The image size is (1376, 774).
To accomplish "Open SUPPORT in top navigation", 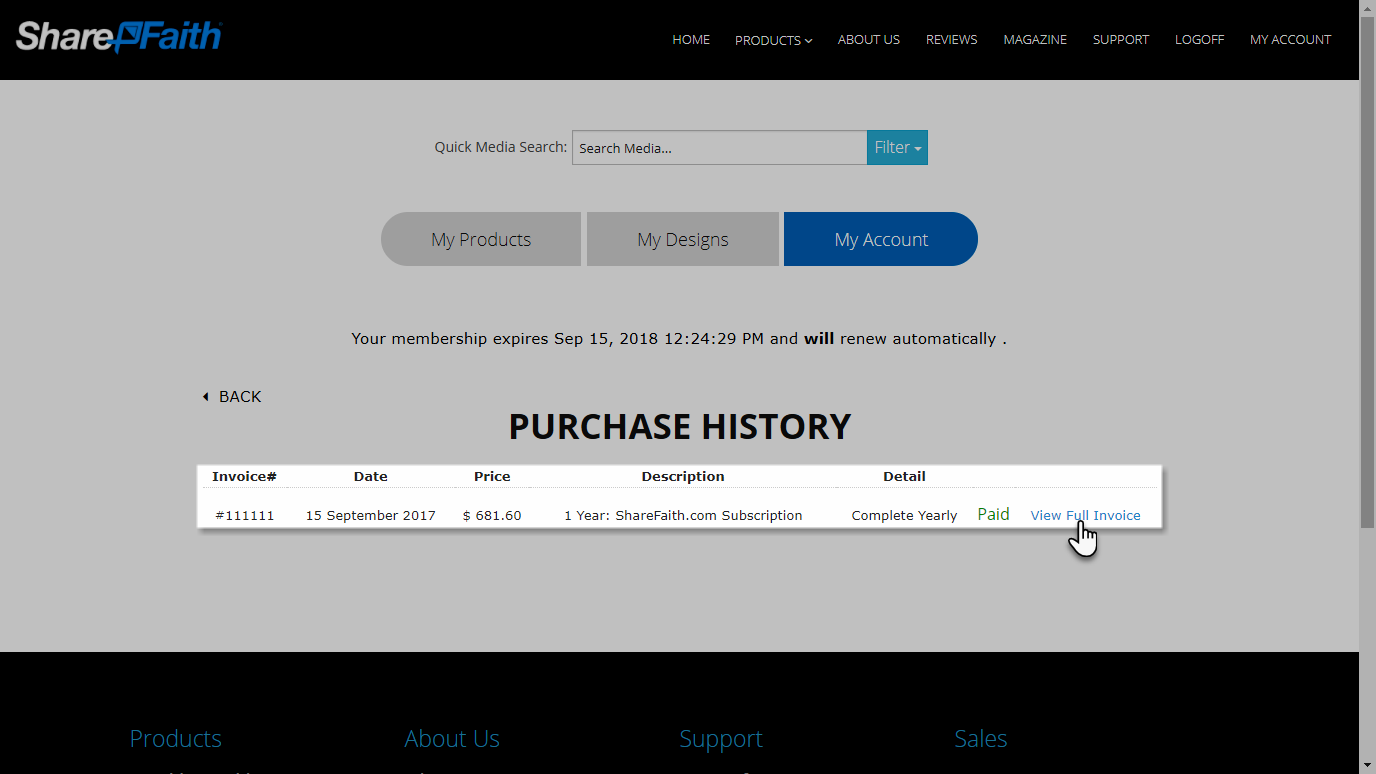I will (1121, 40).
